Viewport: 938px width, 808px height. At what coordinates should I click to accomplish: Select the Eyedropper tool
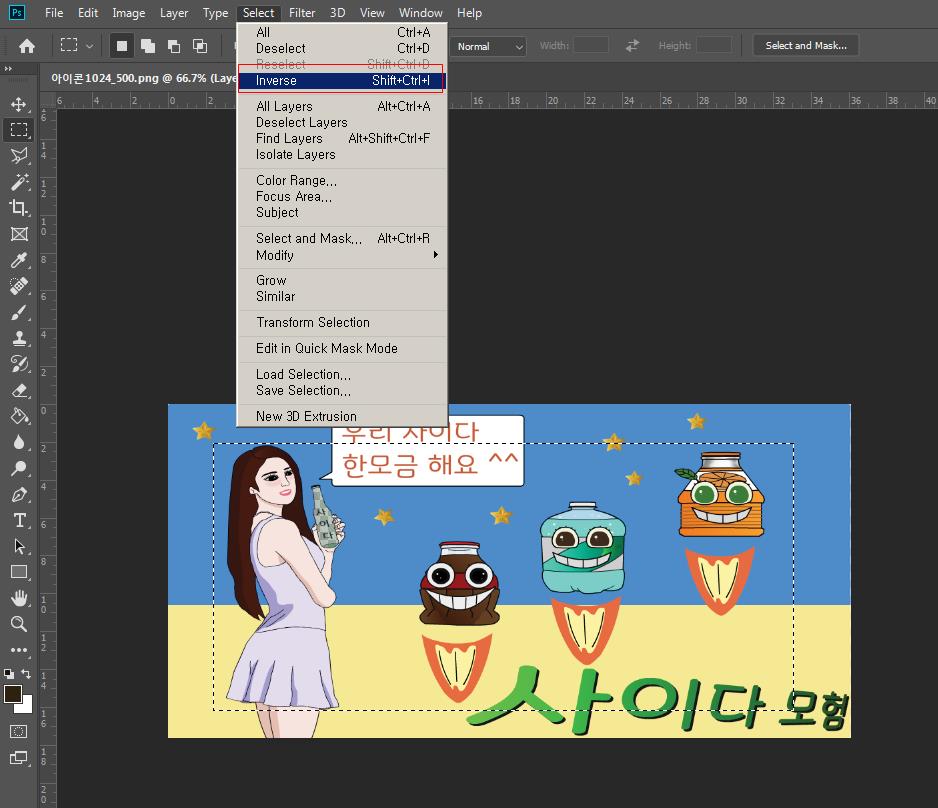tap(19, 260)
